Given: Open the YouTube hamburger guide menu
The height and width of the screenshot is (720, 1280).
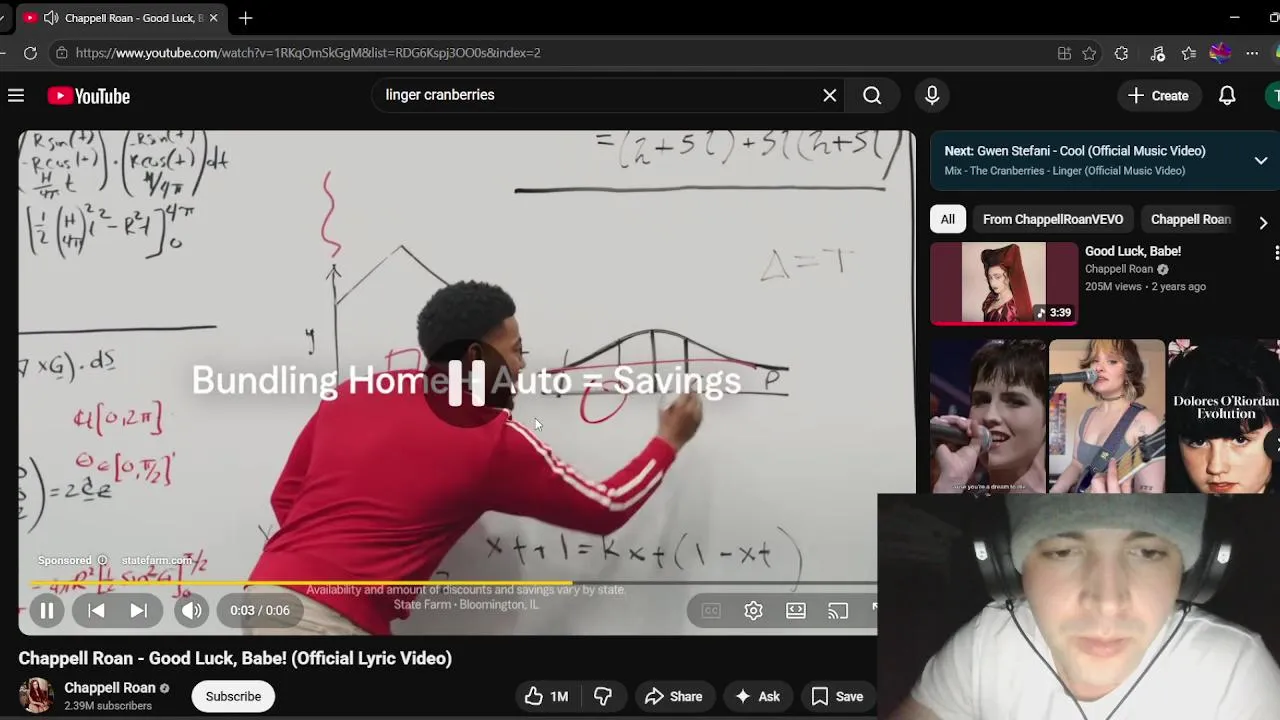Looking at the screenshot, I should click(16, 96).
